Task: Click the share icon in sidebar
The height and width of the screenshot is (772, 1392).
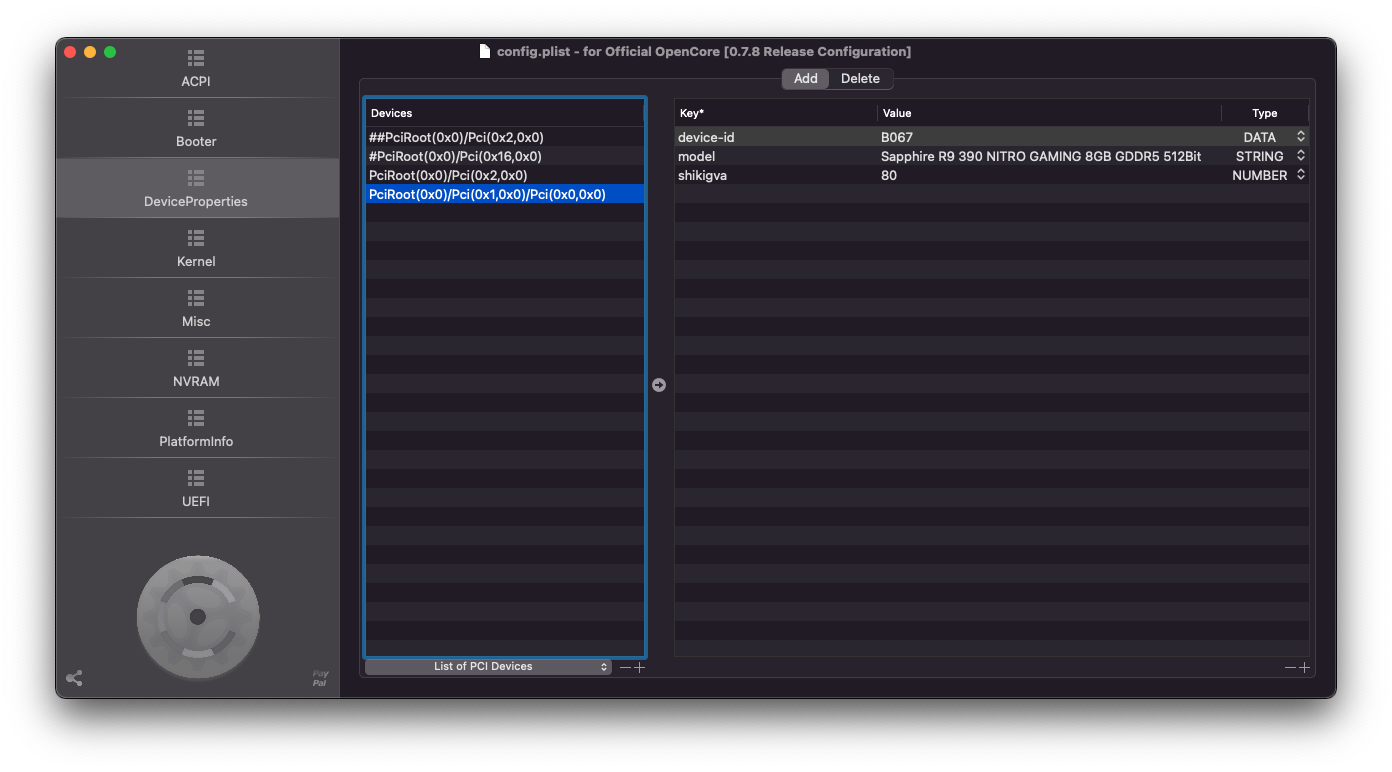Action: coord(74,678)
